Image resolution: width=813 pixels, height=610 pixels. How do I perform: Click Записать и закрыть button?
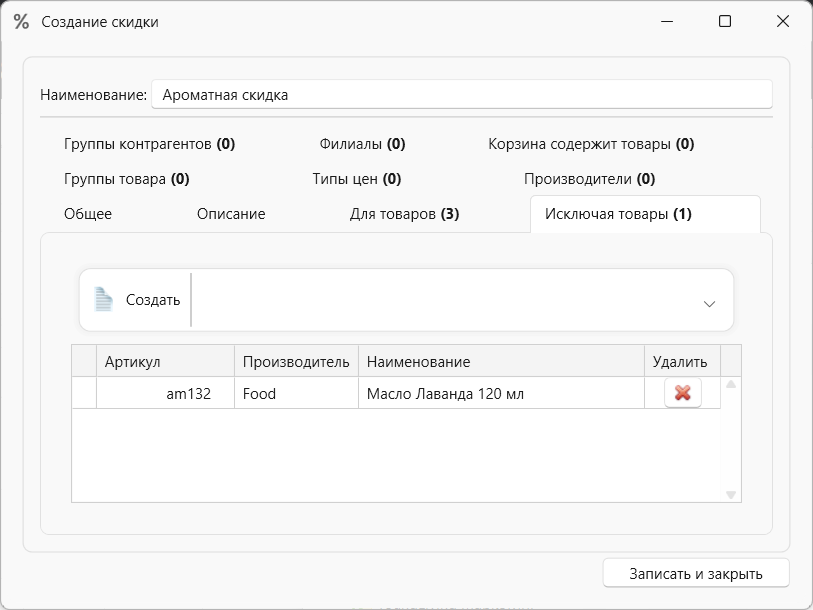(696, 573)
